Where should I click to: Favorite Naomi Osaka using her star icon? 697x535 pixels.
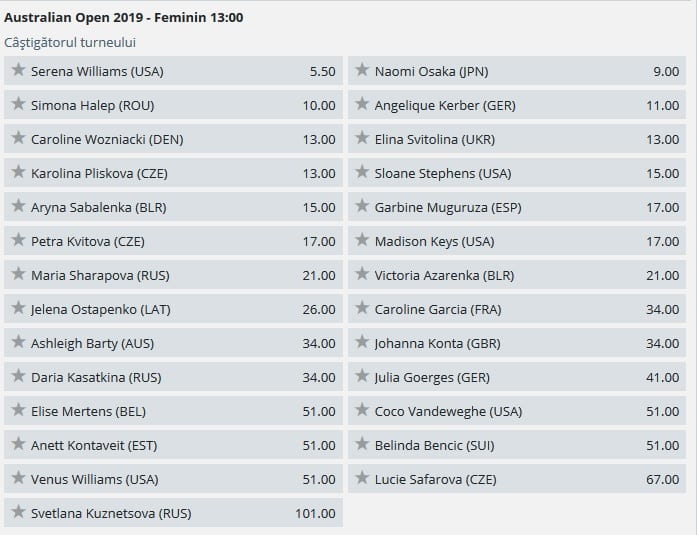point(361,71)
